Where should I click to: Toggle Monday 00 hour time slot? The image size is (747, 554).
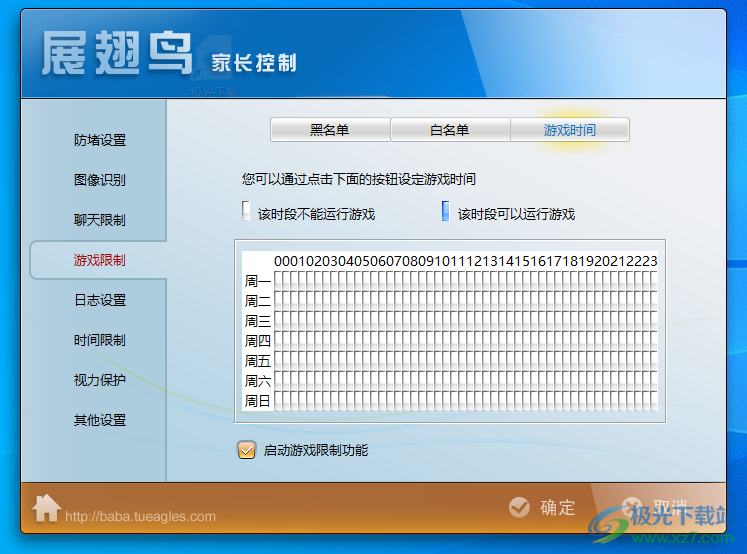click(x=282, y=281)
